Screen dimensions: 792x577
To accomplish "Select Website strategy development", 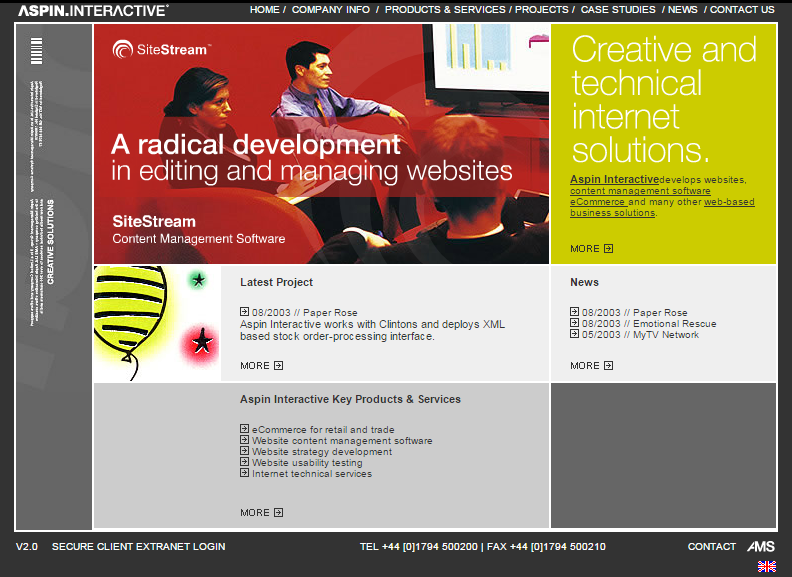I will (x=322, y=452).
